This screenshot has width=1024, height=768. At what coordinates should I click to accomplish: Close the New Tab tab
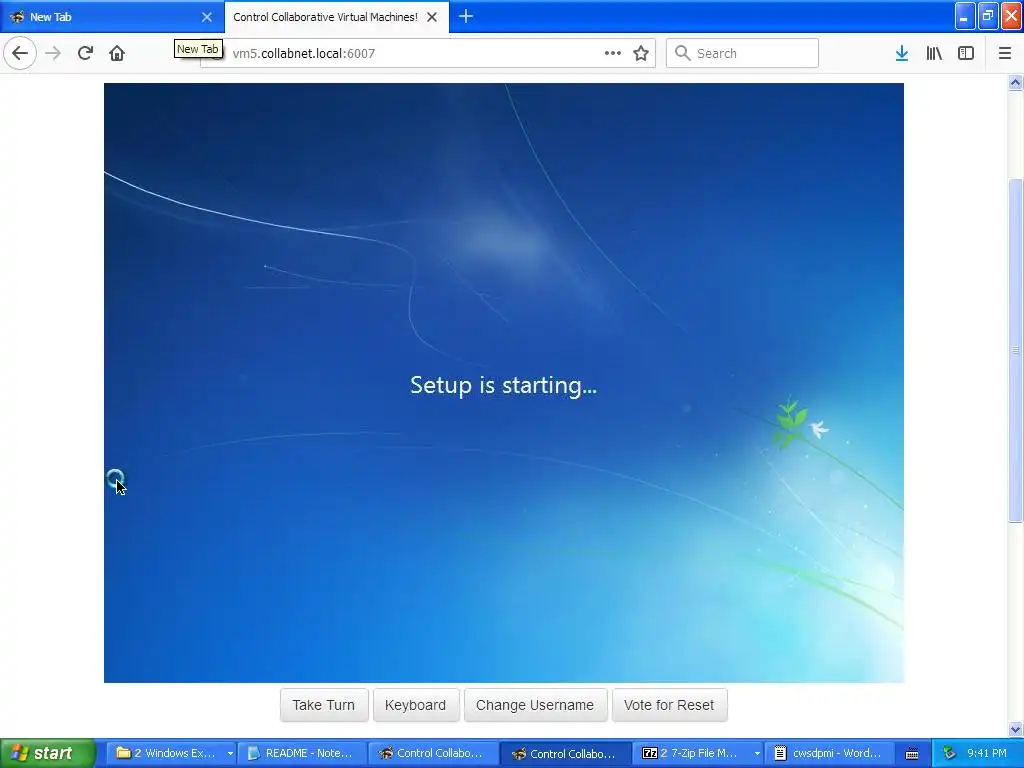click(x=206, y=17)
